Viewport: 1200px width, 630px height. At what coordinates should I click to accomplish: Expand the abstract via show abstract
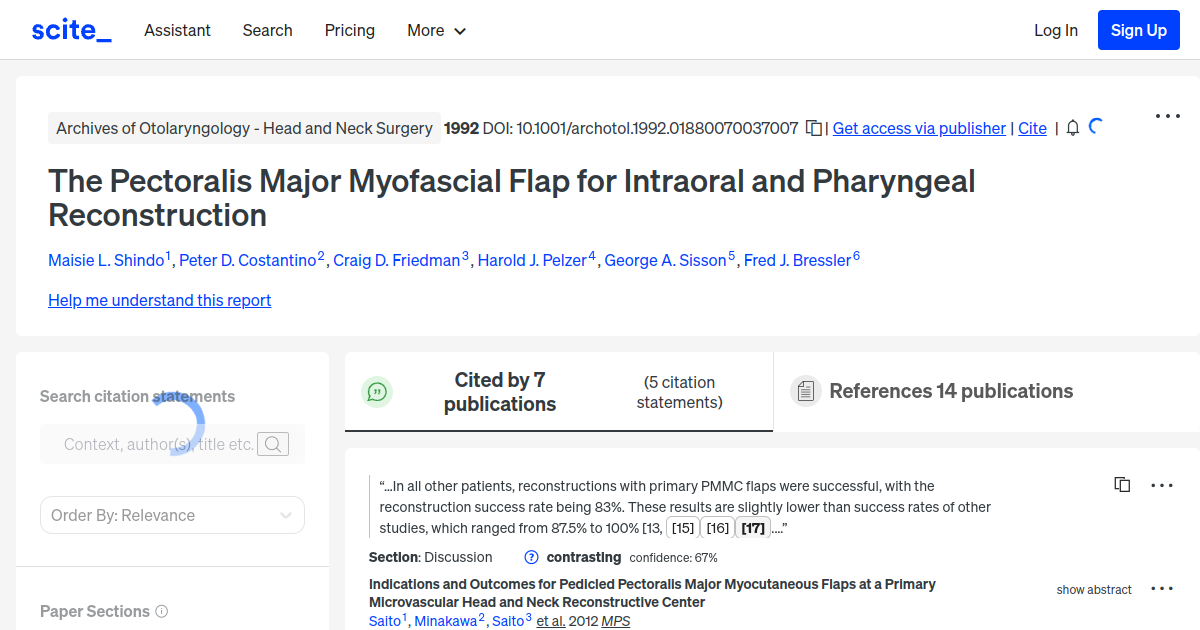(1093, 589)
